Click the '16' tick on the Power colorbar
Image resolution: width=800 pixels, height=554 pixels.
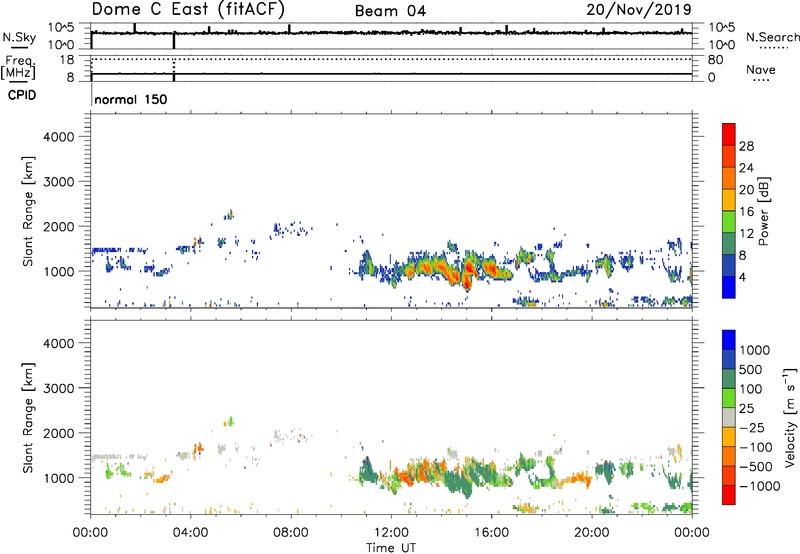(746, 212)
